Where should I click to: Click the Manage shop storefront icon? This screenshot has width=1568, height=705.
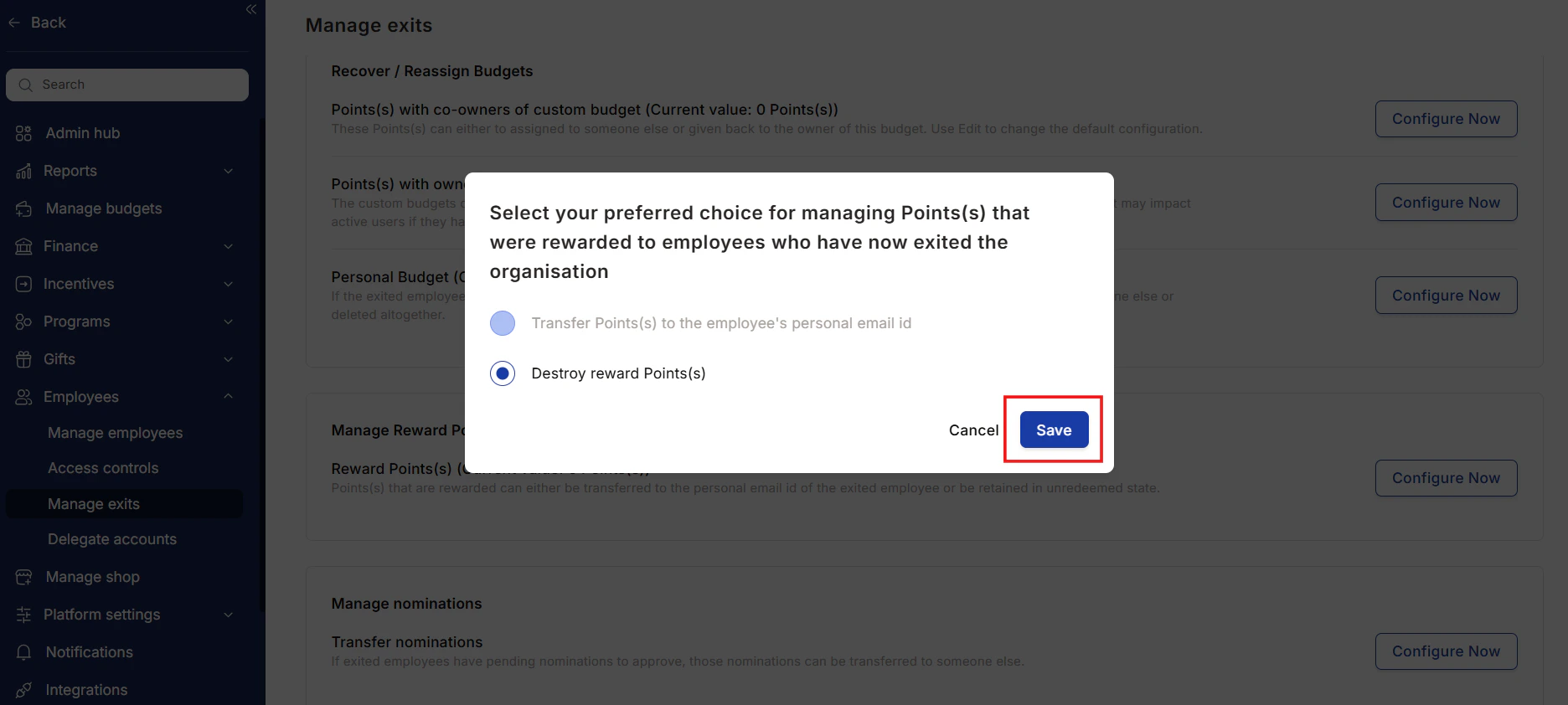click(x=23, y=577)
